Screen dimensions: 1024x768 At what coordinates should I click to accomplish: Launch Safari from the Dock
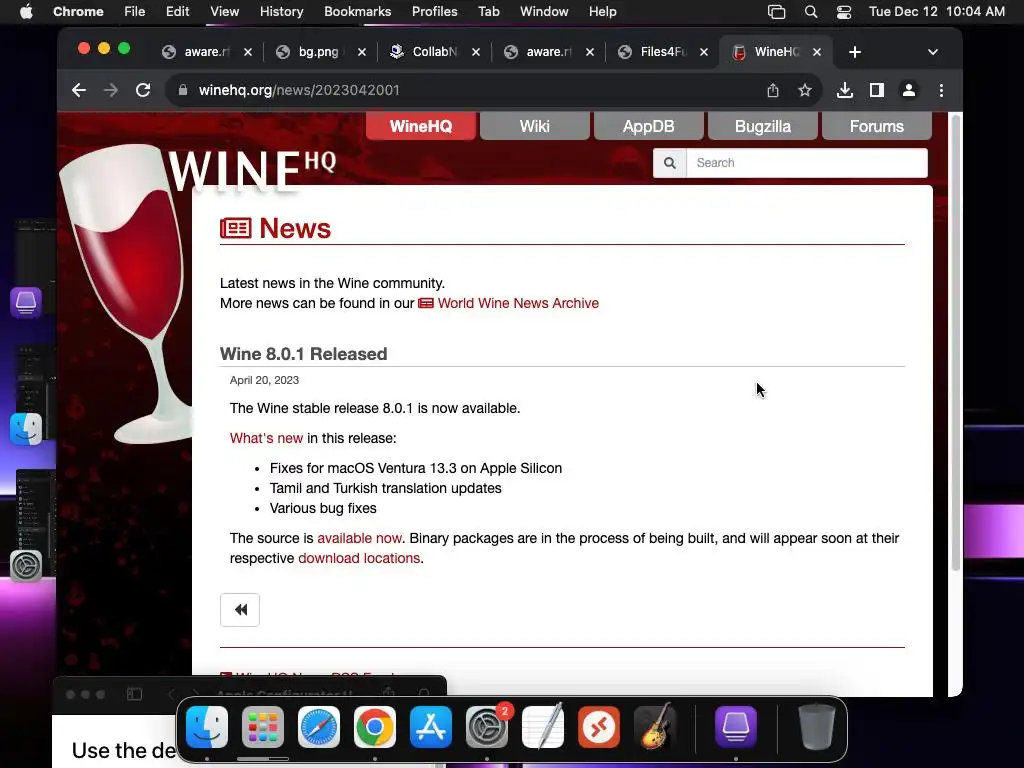click(319, 727)
